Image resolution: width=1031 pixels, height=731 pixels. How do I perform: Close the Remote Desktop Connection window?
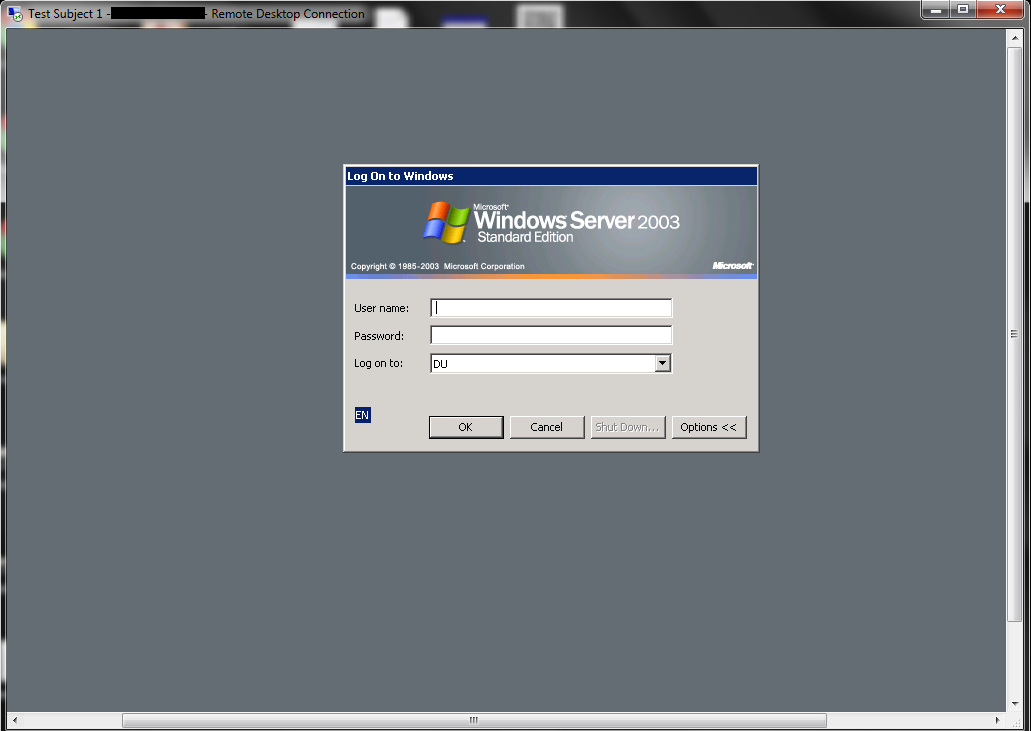click(1000, 9)
